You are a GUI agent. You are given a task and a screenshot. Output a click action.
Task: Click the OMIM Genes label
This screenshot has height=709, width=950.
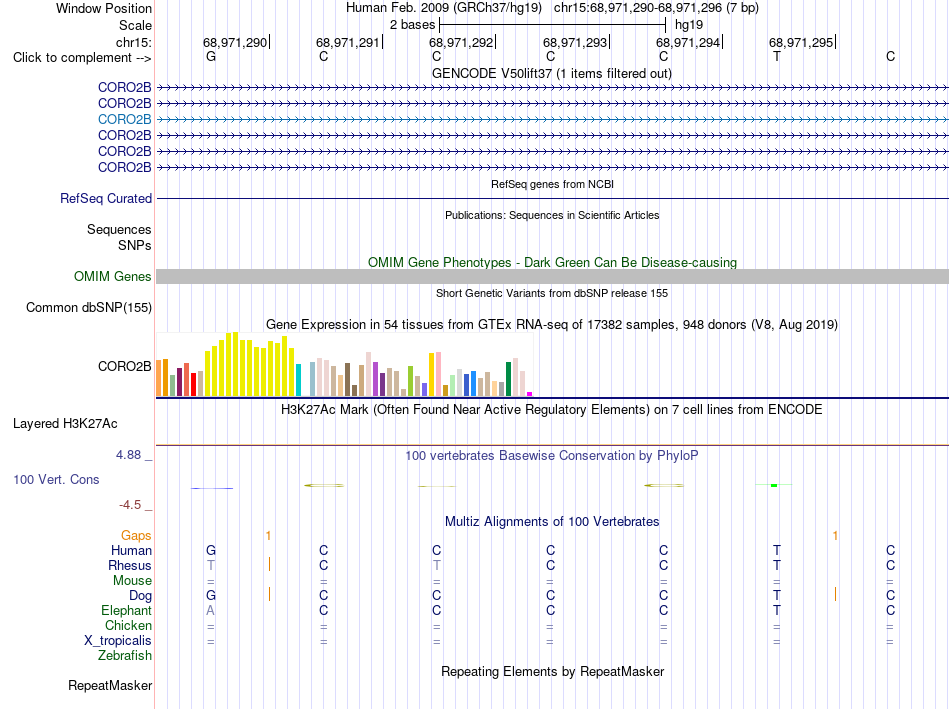tap(112, 276)
